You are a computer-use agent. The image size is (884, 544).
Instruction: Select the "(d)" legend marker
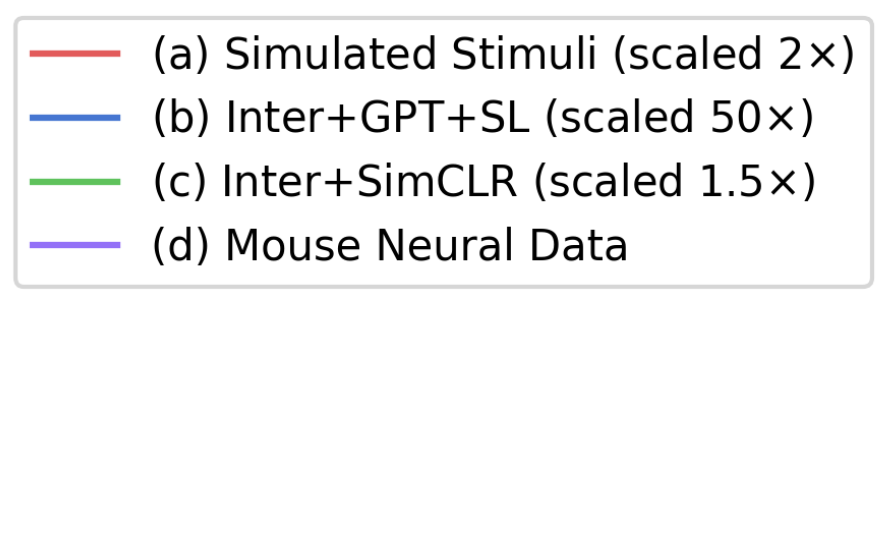(x=182, y=246)
